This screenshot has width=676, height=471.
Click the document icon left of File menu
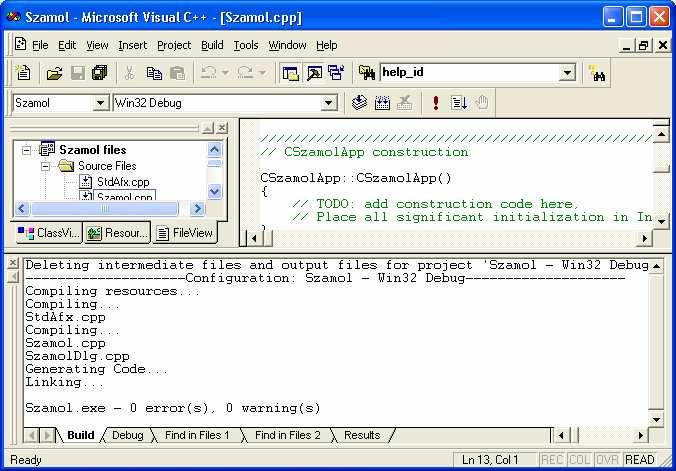click(x=20, y=44)
